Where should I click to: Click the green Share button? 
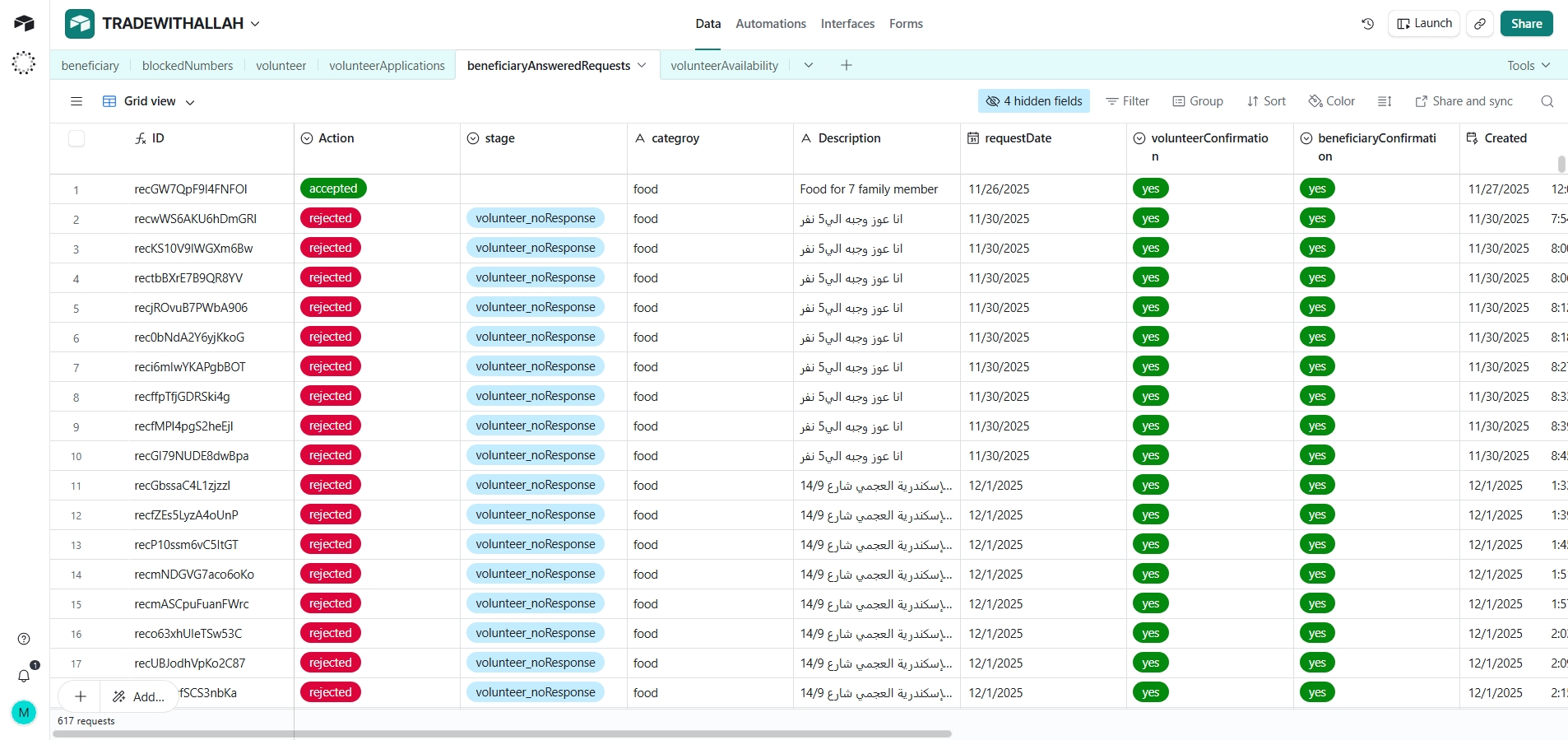pos(1526,24)
